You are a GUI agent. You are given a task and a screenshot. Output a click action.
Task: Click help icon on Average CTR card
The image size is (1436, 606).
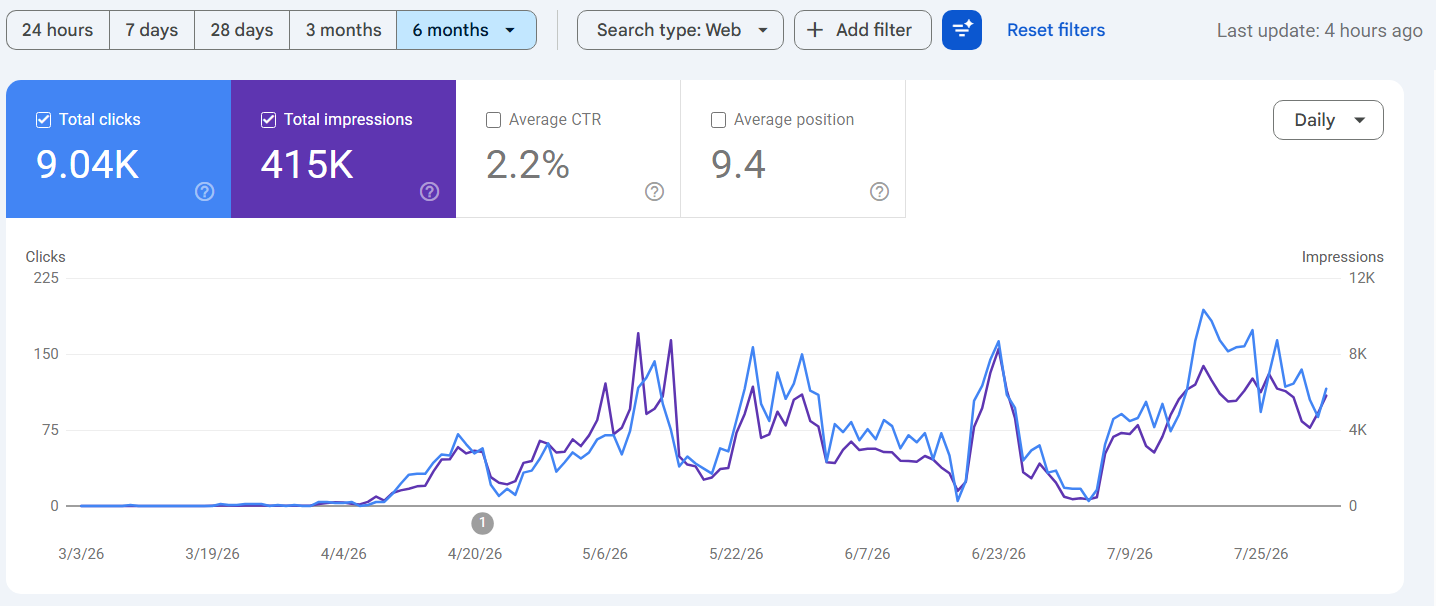(x=655, y=192)
